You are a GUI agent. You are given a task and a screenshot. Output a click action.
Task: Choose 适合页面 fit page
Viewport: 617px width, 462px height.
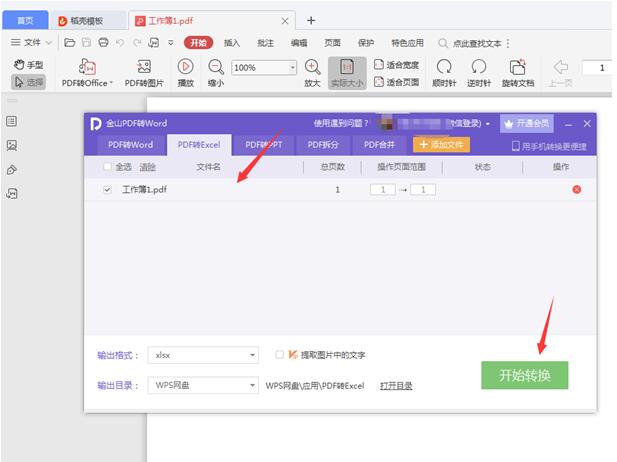point(396,82)
